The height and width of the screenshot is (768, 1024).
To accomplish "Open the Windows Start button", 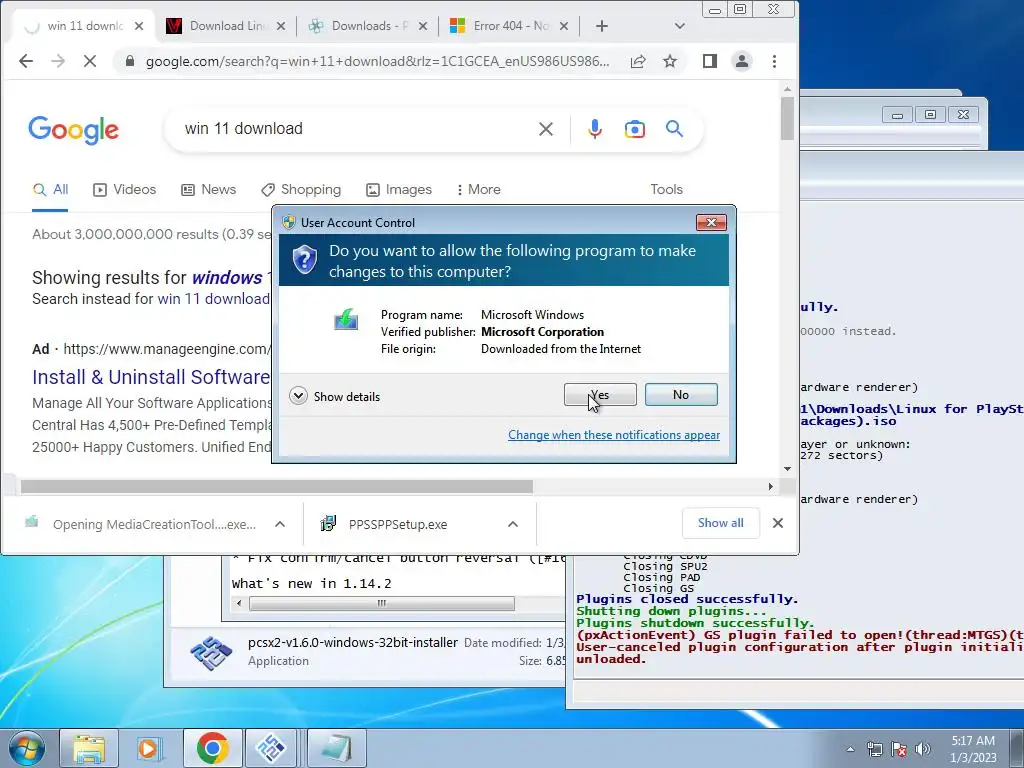I will (x=26, y=748).
